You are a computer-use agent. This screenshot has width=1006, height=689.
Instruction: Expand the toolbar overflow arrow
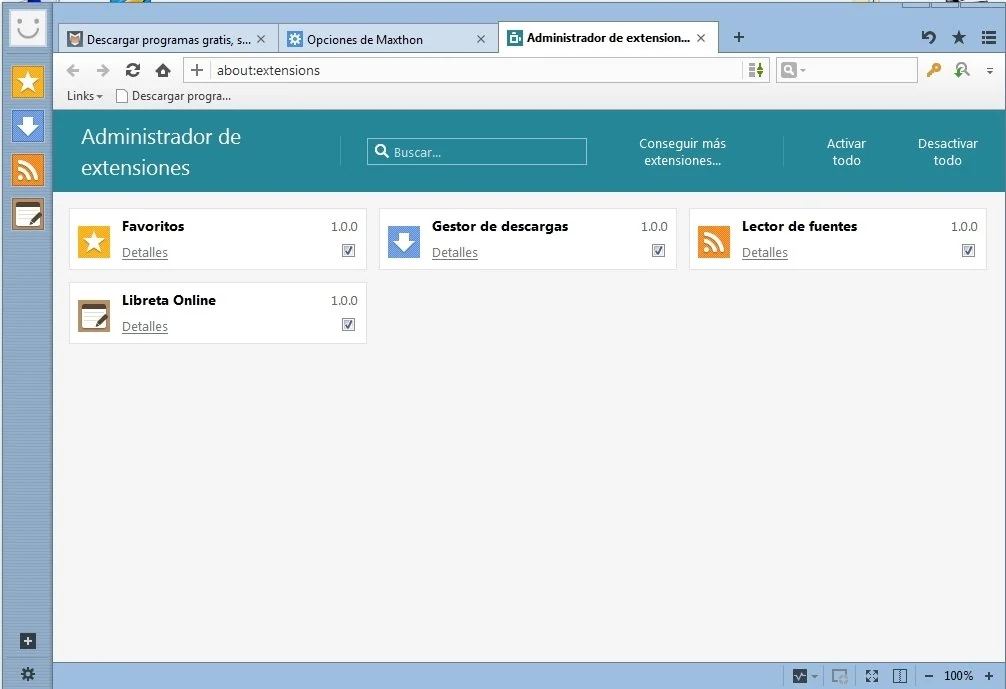pos(990,71)
